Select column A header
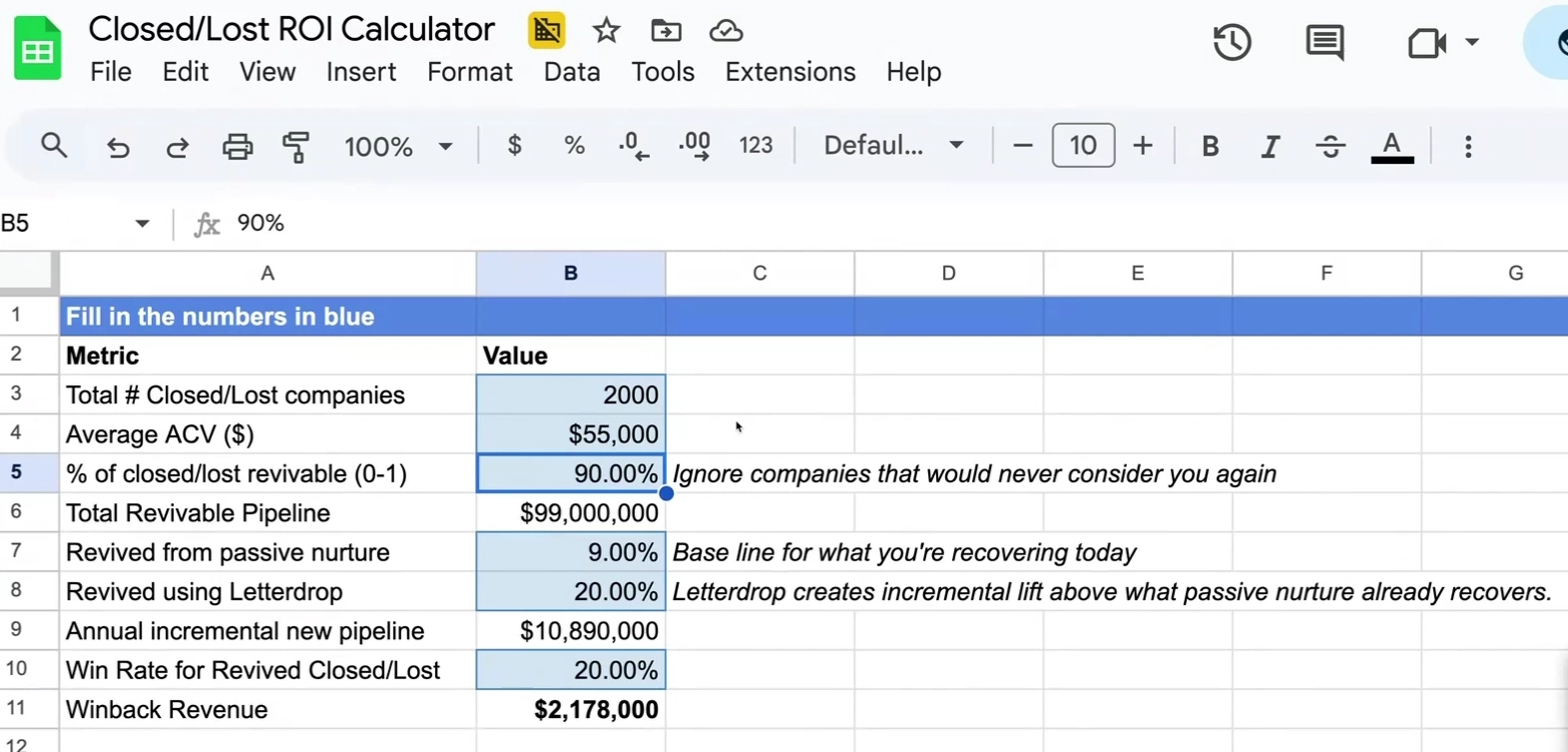The height and width of the screenshot is (752, 1568). coord(267,273)
